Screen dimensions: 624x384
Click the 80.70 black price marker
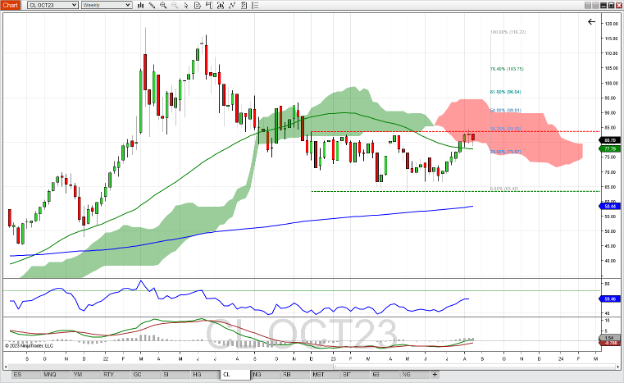[x=610, y=140]
